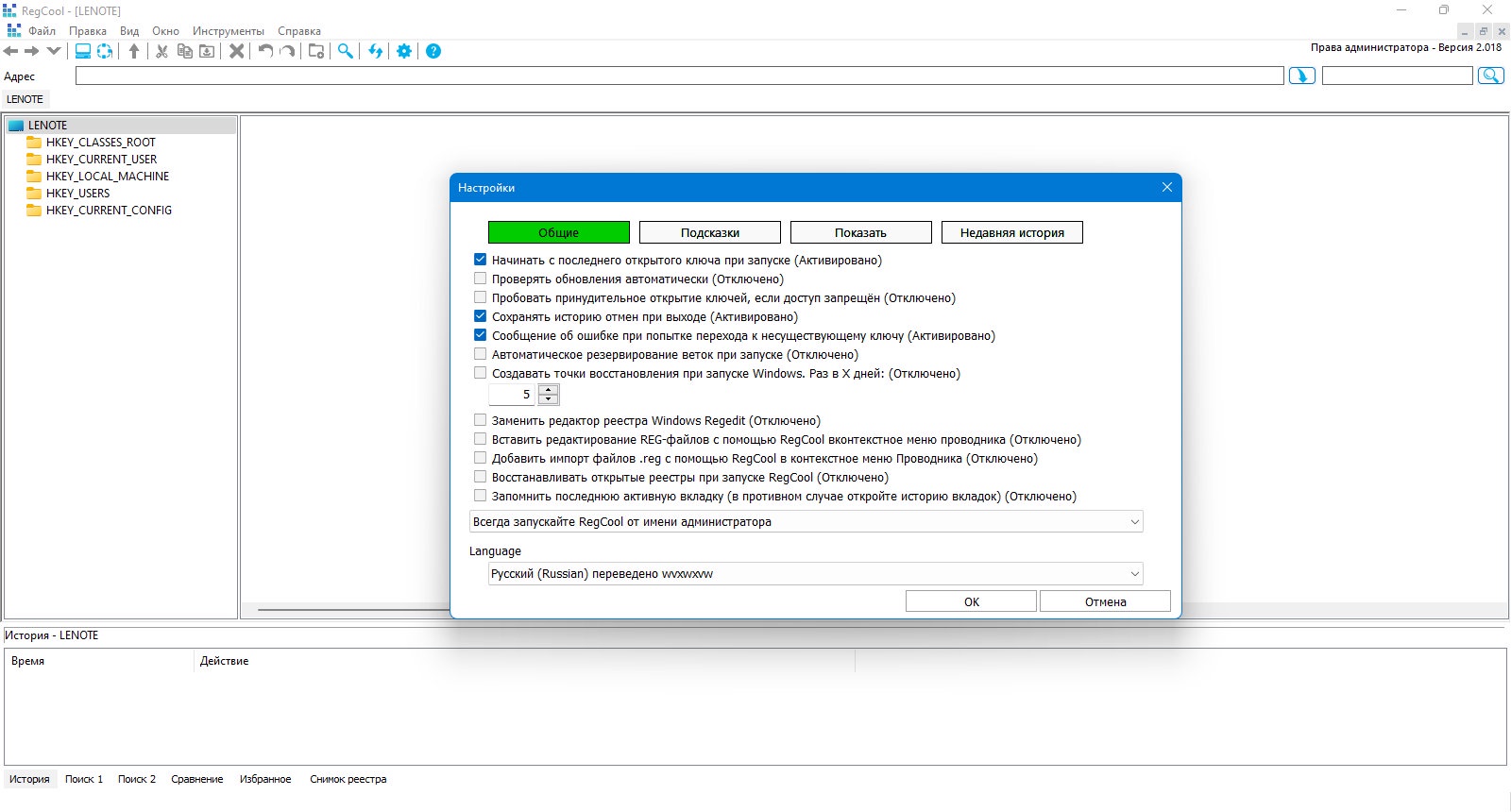The height and width of the screenshot is (812, 1511).
Task: Go back with the left arrow icon
Action: 11,51
